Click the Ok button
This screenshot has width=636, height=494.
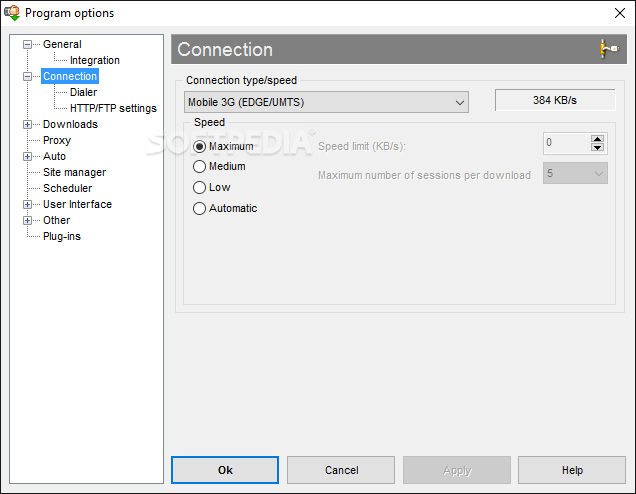point(225,470)
